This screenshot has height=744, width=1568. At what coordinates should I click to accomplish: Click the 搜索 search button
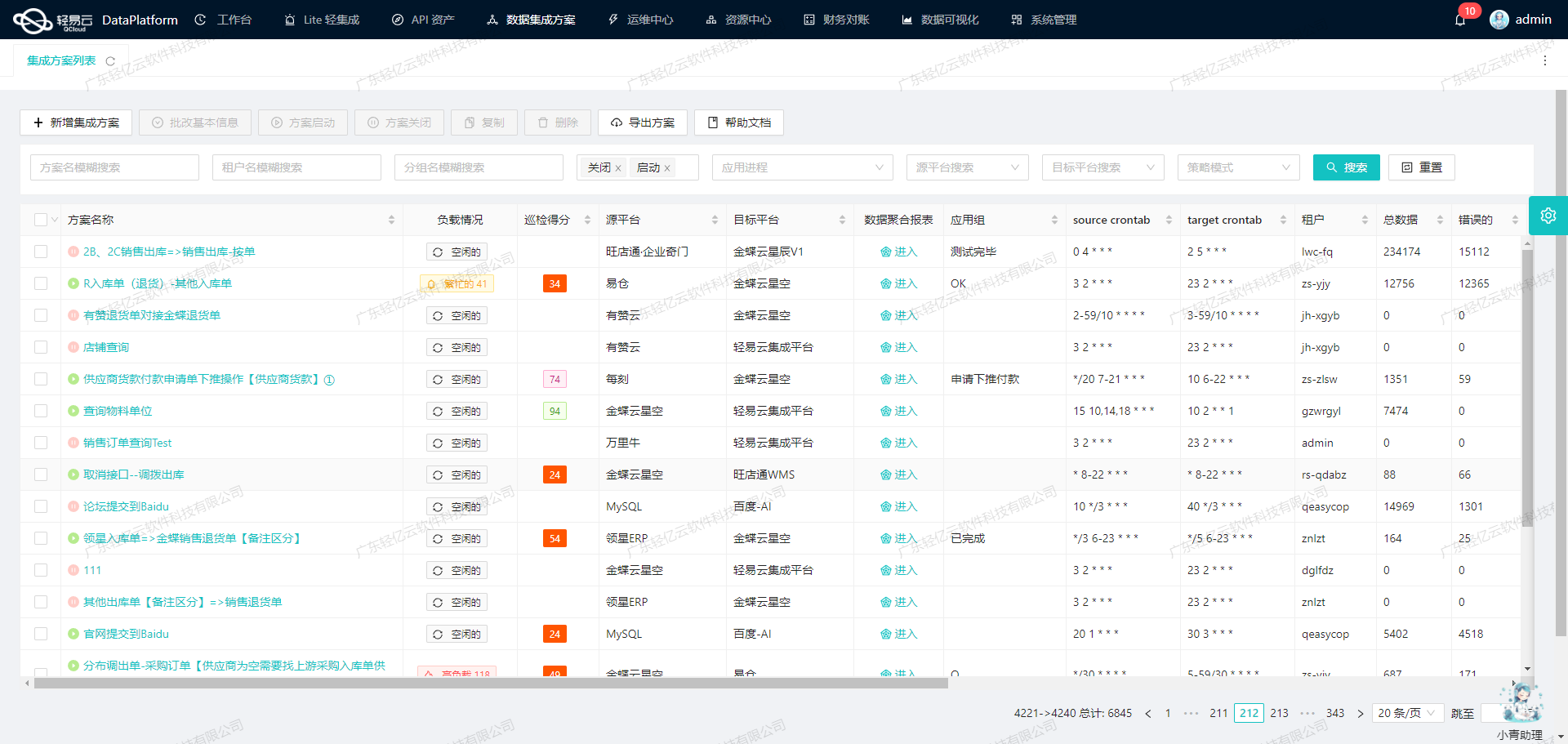pyautogui.click(x=1347, y=167)
